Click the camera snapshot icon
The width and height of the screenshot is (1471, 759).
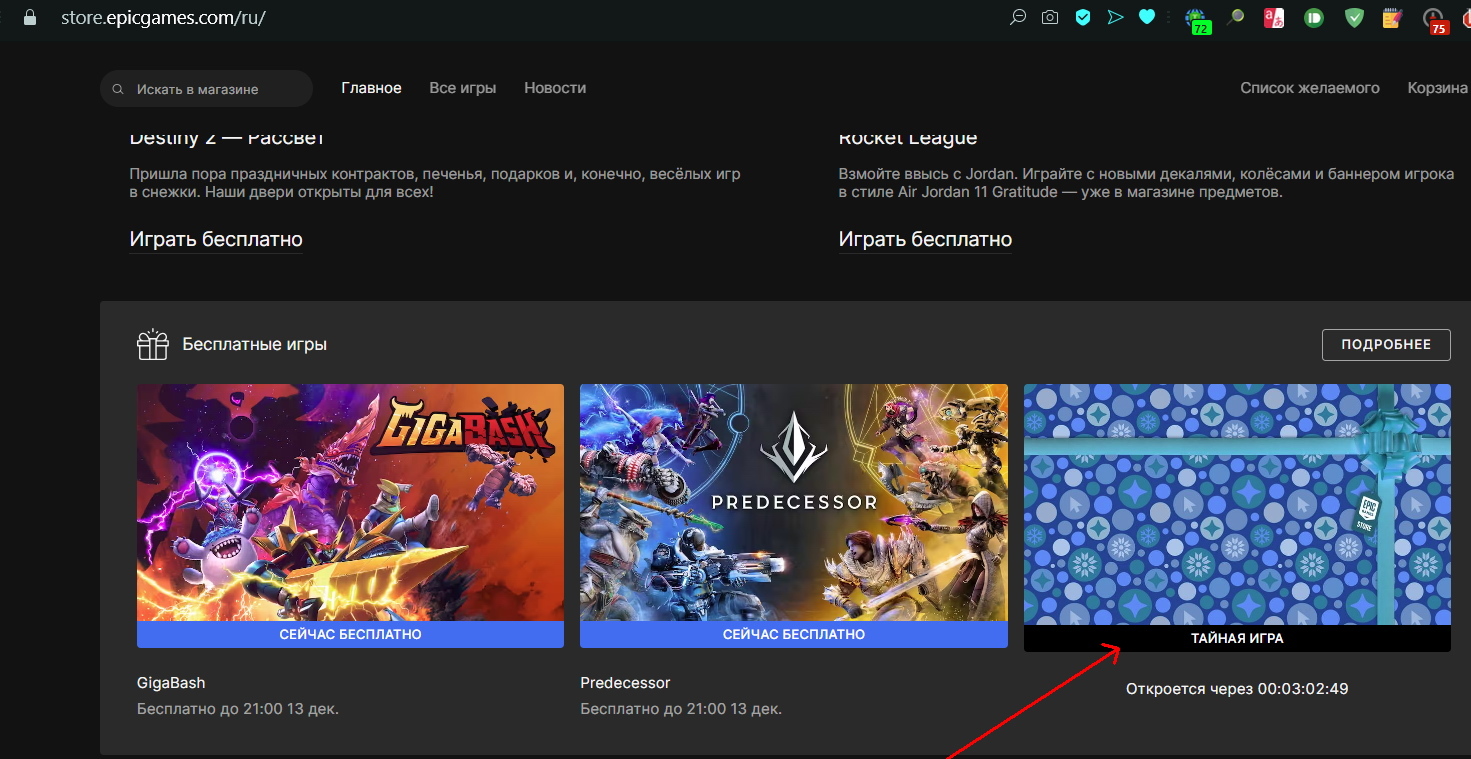pos(1049,17)
